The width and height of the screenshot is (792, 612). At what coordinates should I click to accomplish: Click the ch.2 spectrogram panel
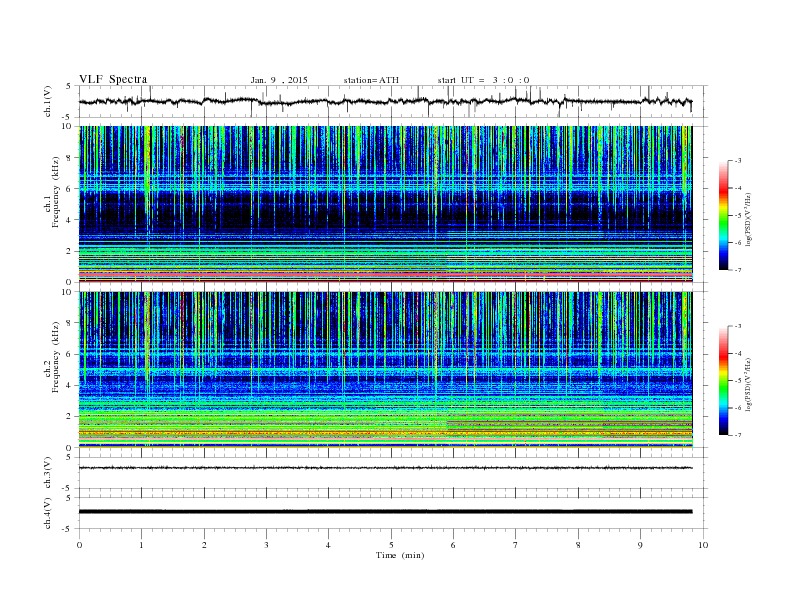[x=385, y=370]
